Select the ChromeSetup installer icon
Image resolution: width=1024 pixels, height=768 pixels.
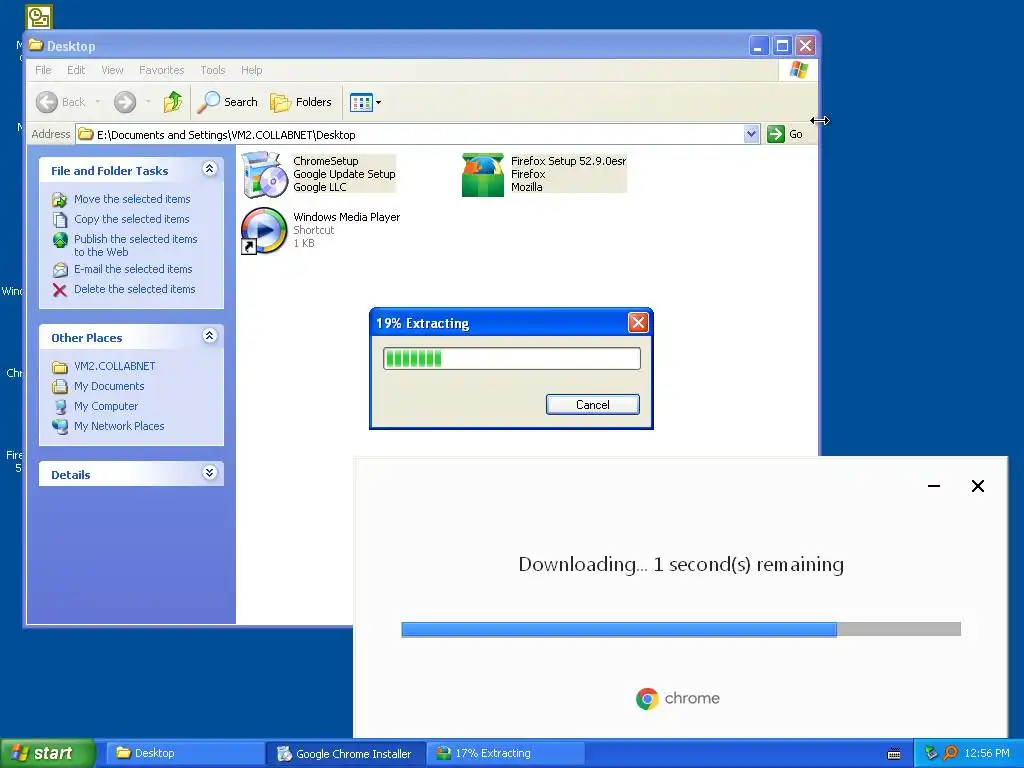264,174
